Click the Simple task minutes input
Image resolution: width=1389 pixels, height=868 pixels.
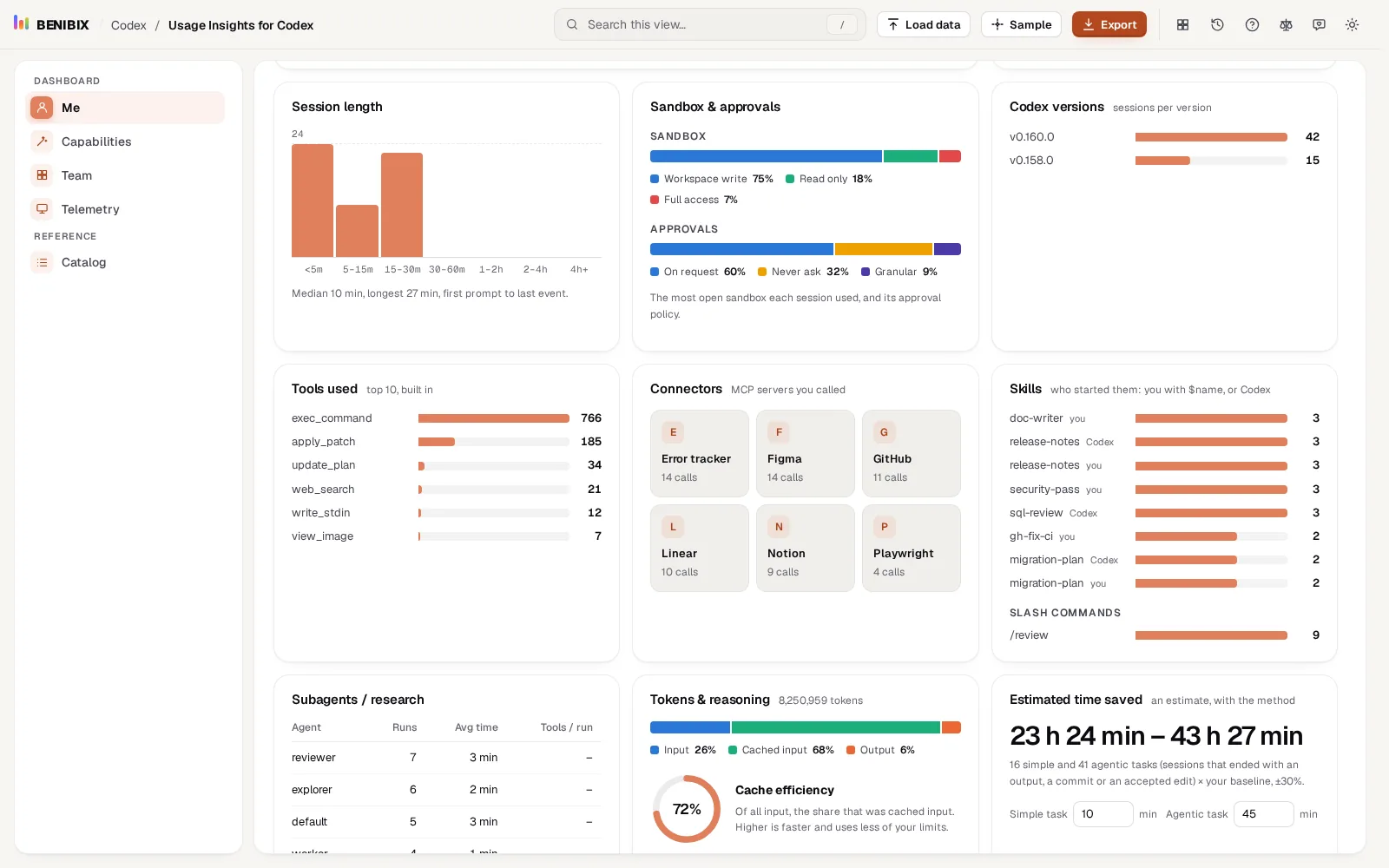click(x=1103, y=814)
